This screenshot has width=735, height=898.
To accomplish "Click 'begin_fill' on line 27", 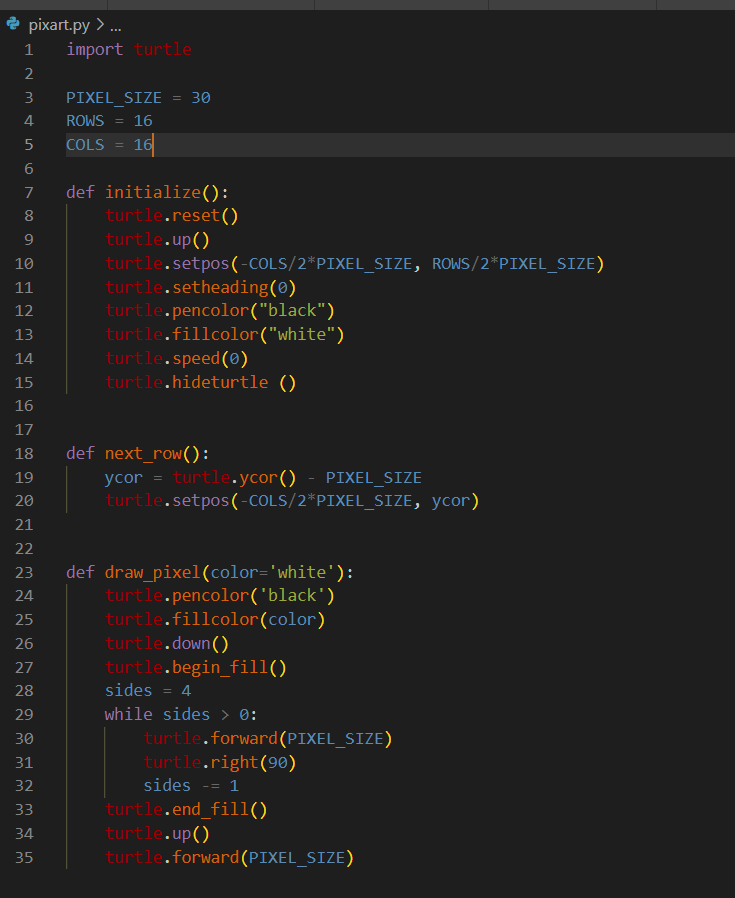I will point(220,667).
